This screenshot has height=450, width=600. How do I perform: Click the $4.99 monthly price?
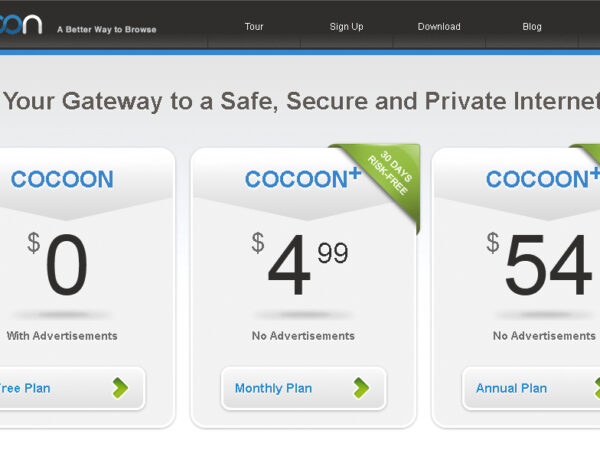coord(300,265)
